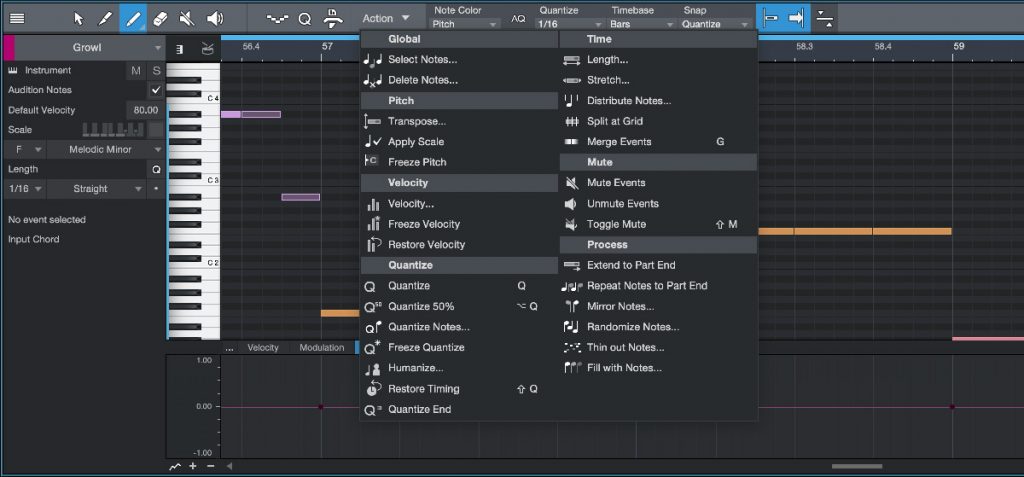This screenshot has width=1024, height=477.
Task: Open the editor hamburger menu
Action: coord(18,18)
